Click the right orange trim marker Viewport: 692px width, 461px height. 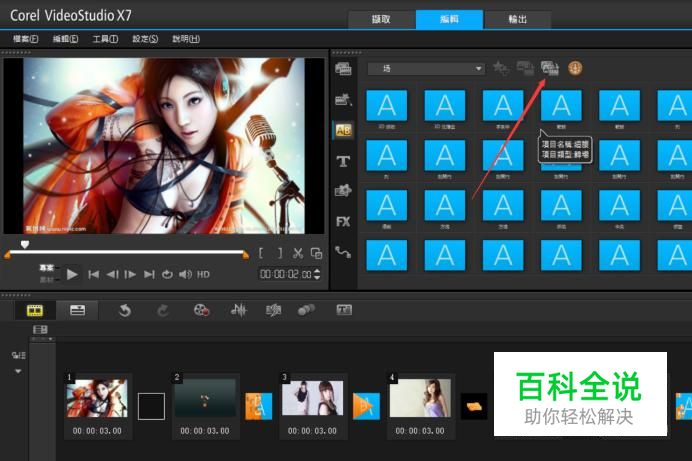click(246, 255)
